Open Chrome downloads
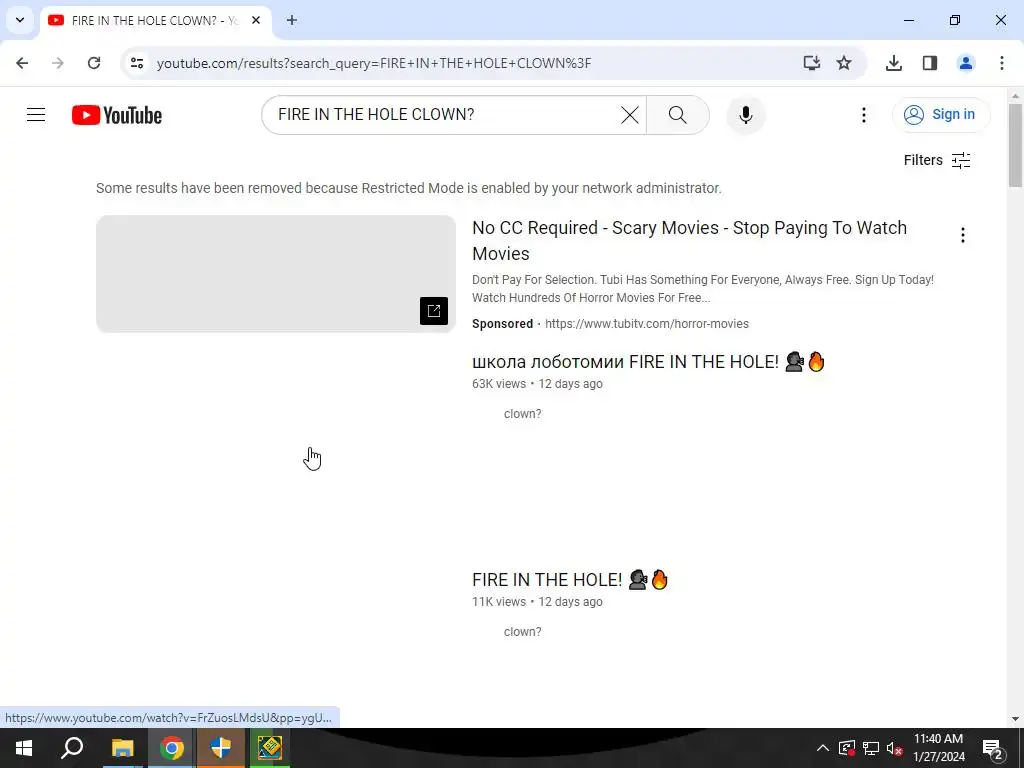1024x768 pixels. [x=893, y=63]
